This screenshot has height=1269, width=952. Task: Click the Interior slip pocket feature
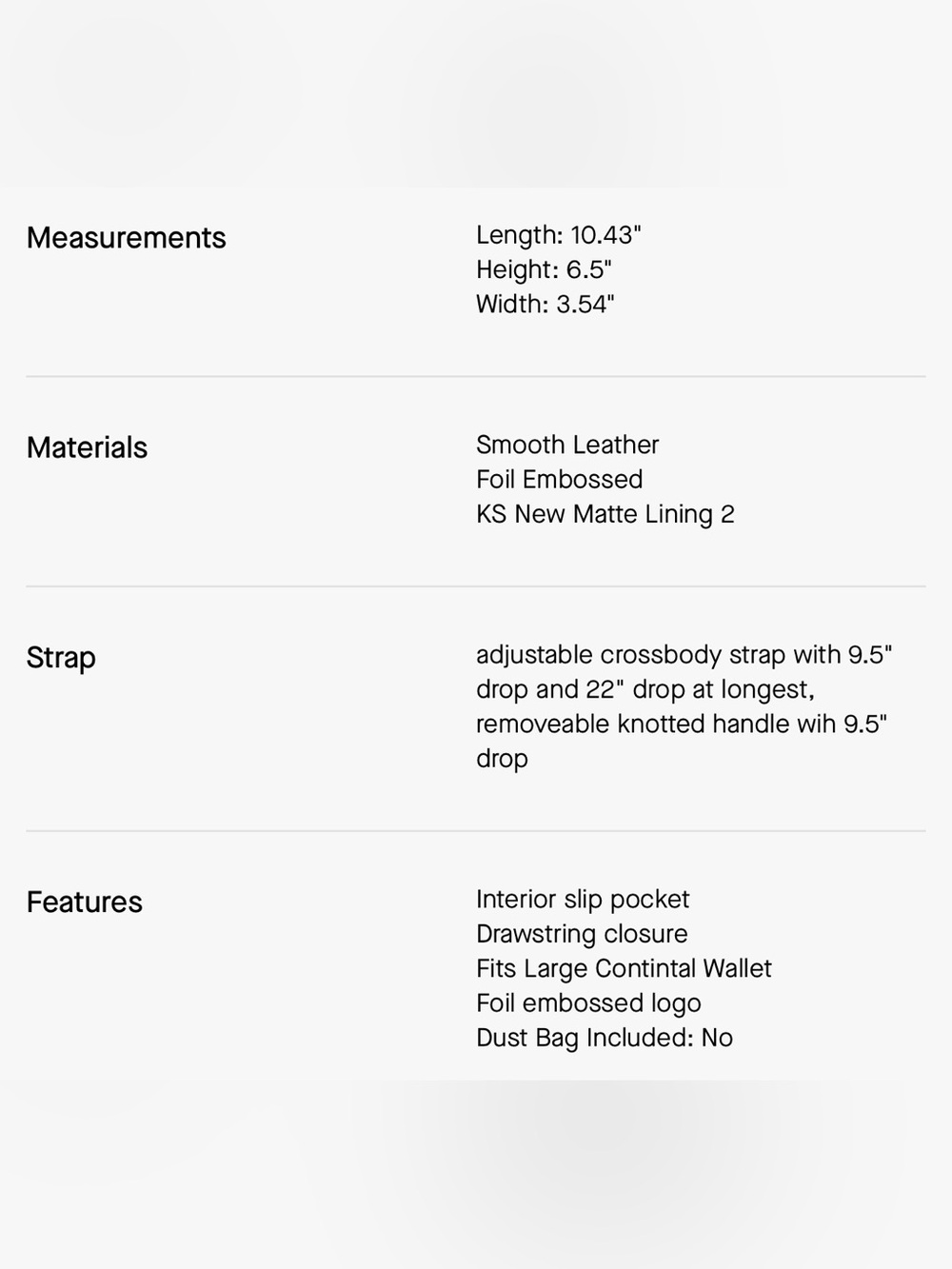pos(583,900)
